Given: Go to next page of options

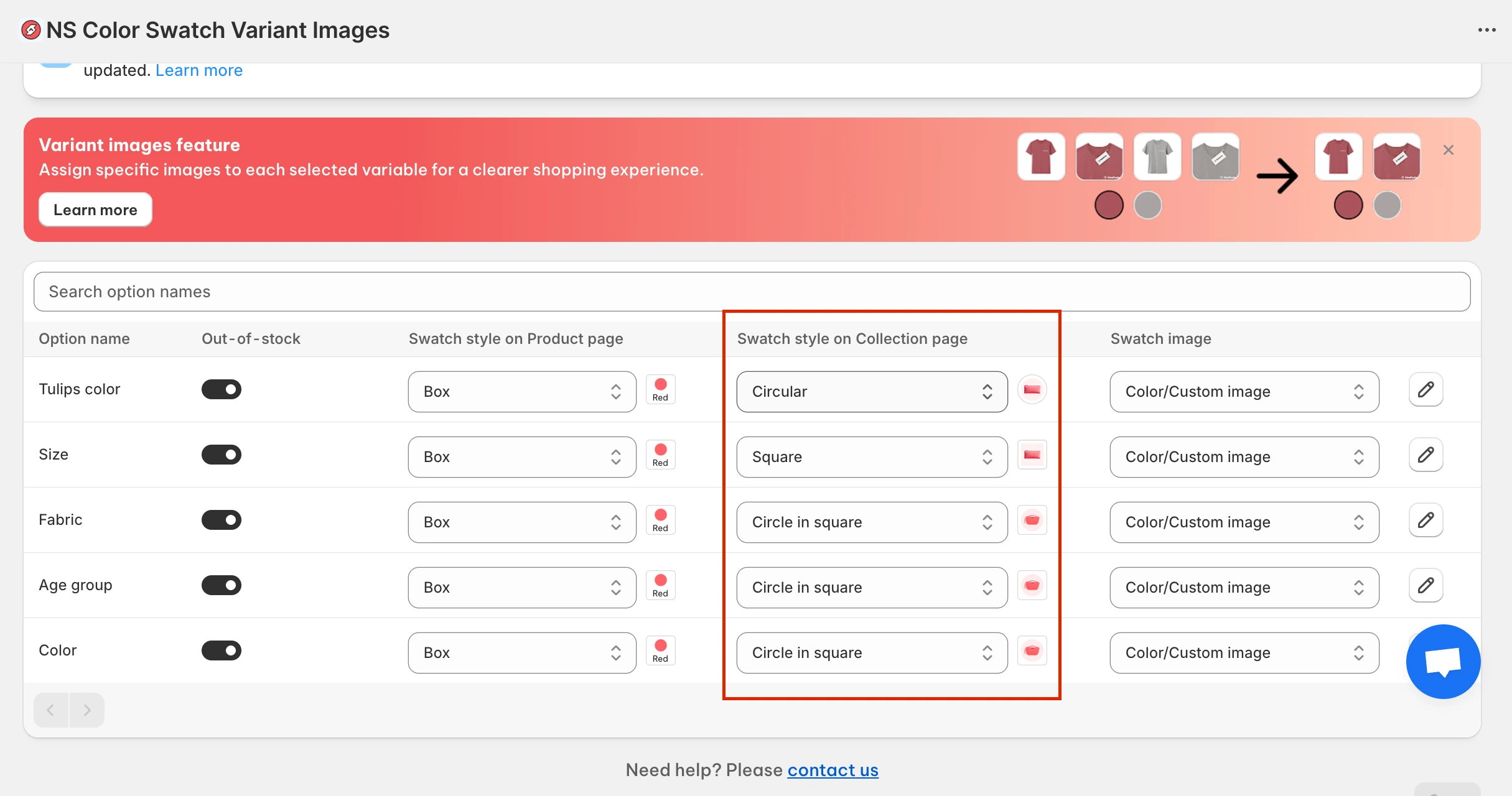Looking at the screenshot, I should pos(86,710).
